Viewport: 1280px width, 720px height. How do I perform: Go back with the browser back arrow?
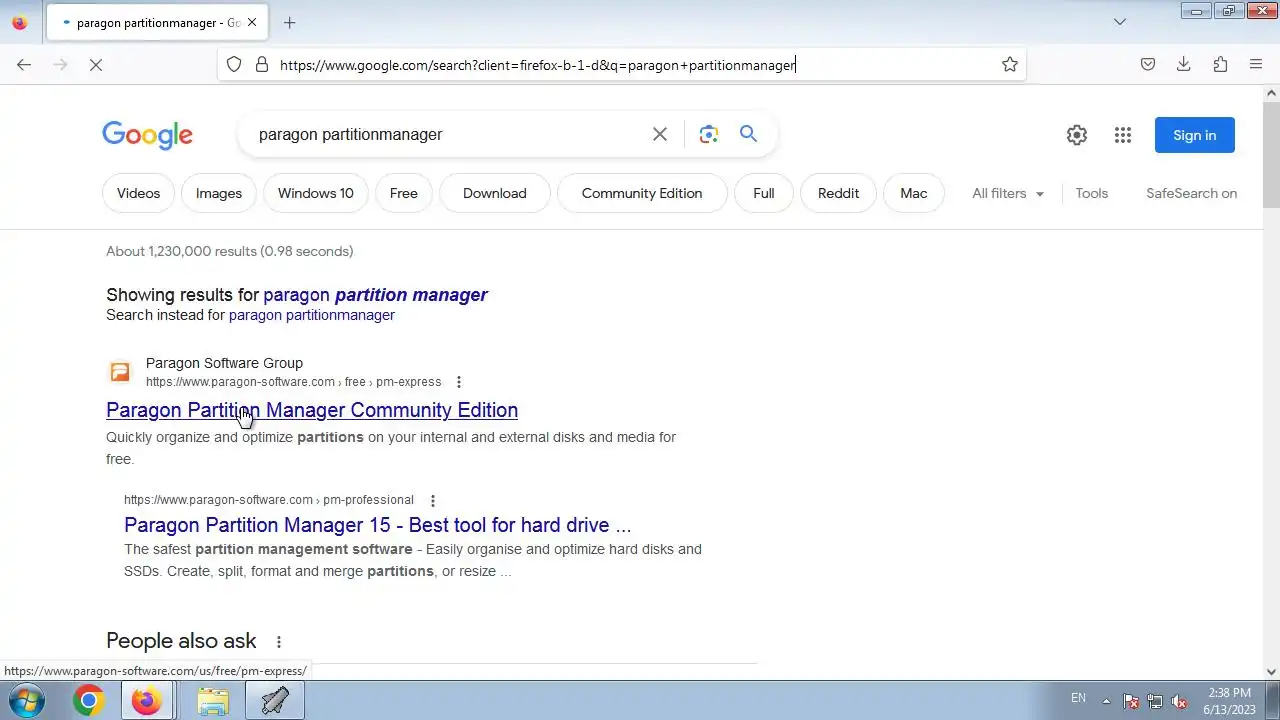click(x=24, y=64)
